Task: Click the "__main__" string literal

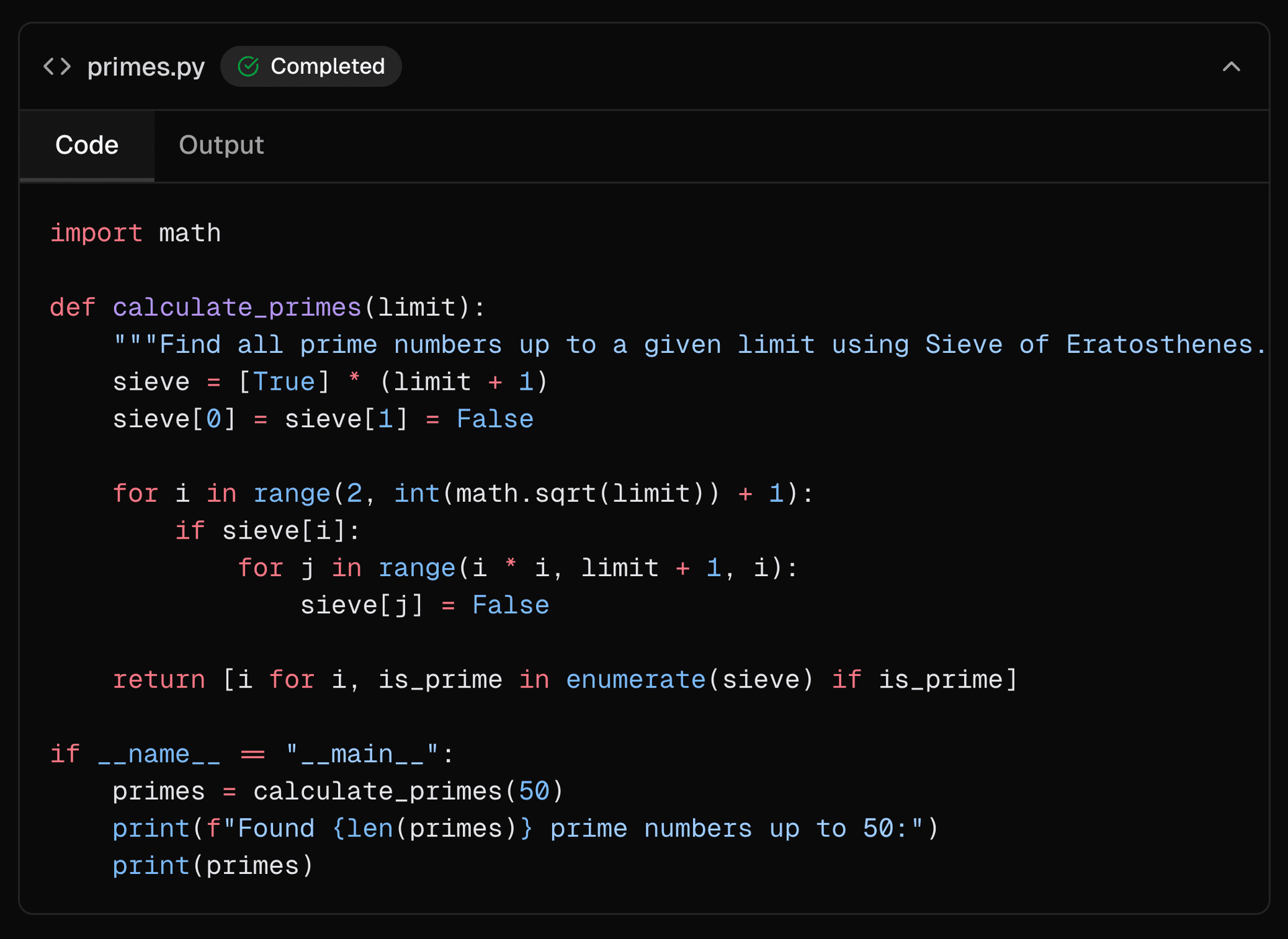Action: (362, 754)
